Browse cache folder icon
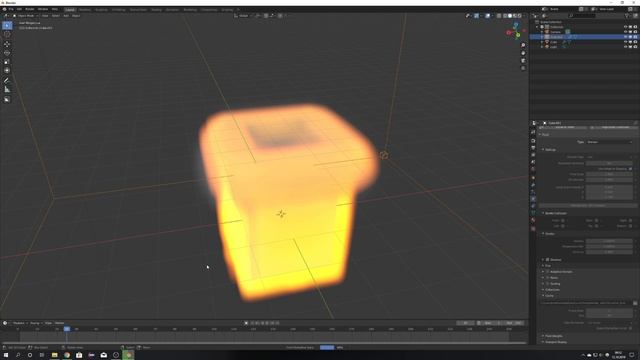 (635, 303)
